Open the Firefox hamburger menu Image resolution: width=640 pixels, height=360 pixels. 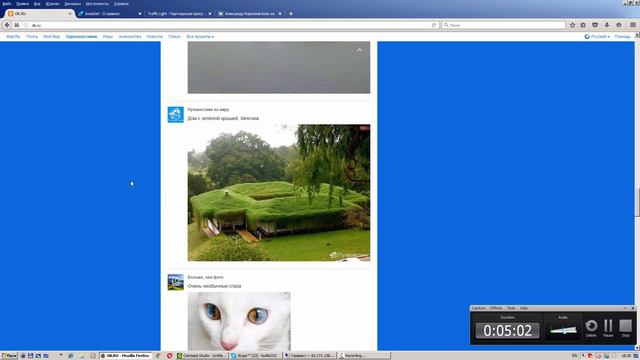(x=633, y=25)
